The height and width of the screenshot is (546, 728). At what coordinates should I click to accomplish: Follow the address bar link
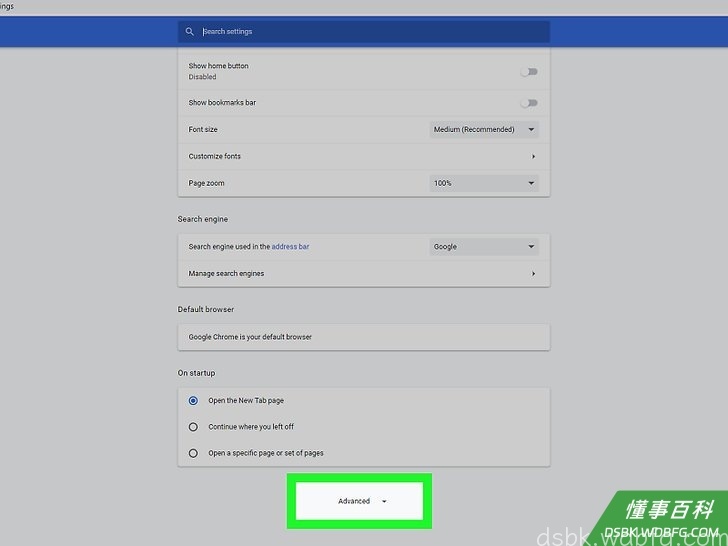click(290, 247)
